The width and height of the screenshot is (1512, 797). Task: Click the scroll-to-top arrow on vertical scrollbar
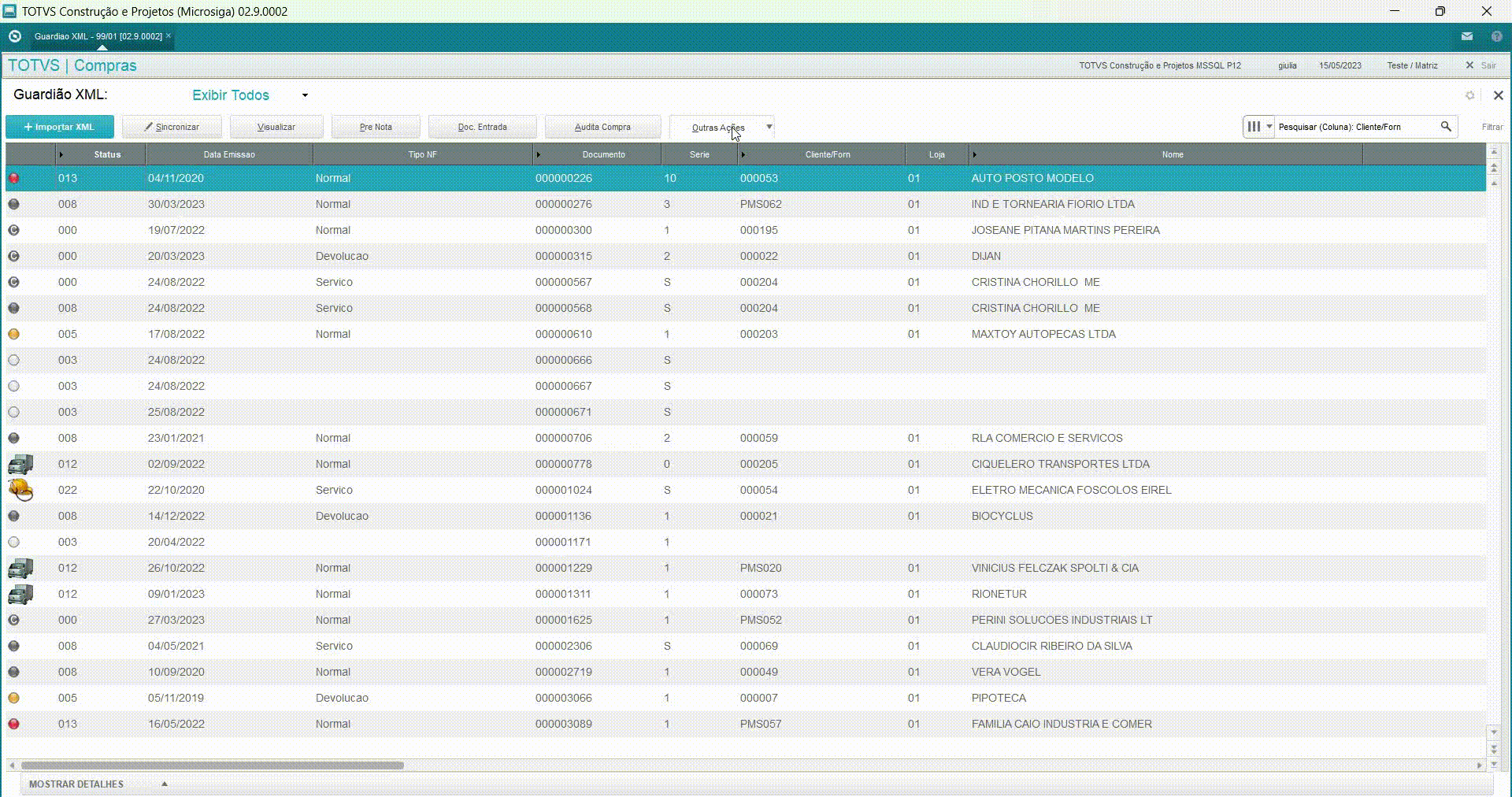click(x=1494, y=150)
